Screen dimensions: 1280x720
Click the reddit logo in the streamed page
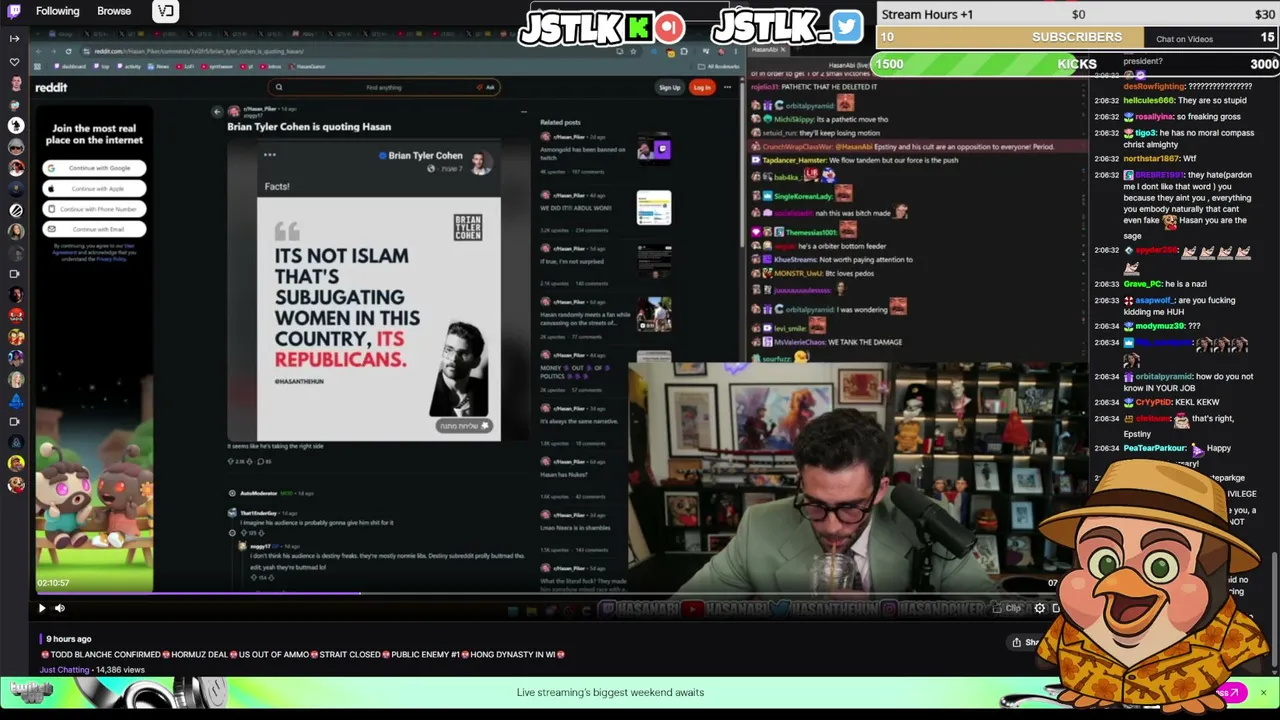click(51, 87)
